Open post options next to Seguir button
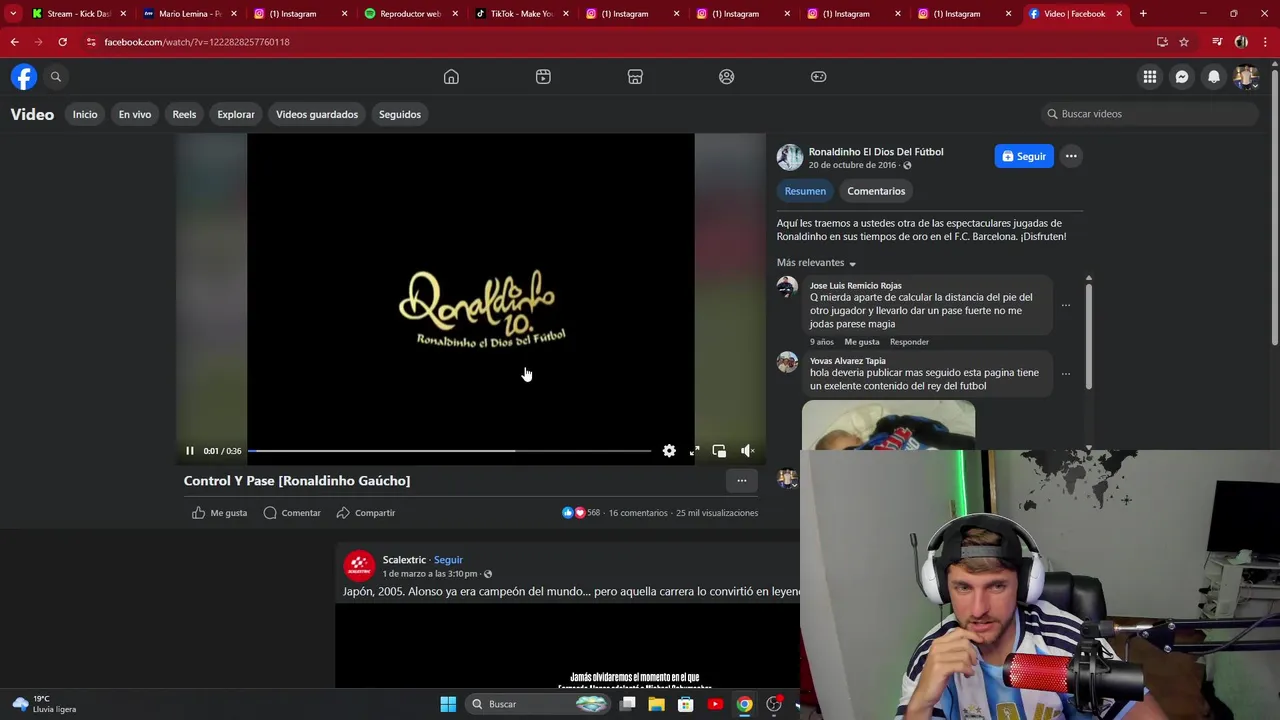 (1071, 156)
